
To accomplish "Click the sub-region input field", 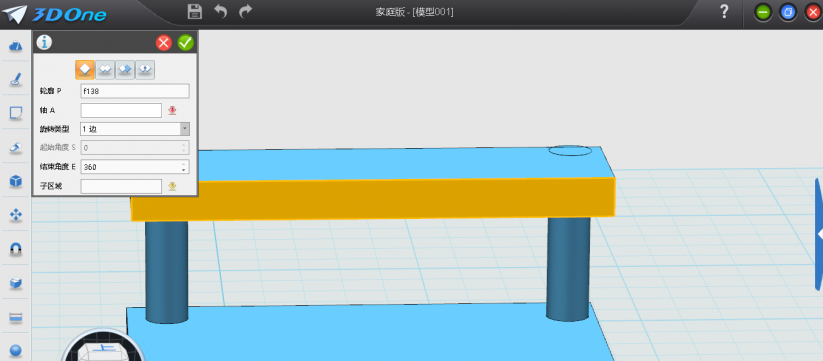I will point(121,186).
